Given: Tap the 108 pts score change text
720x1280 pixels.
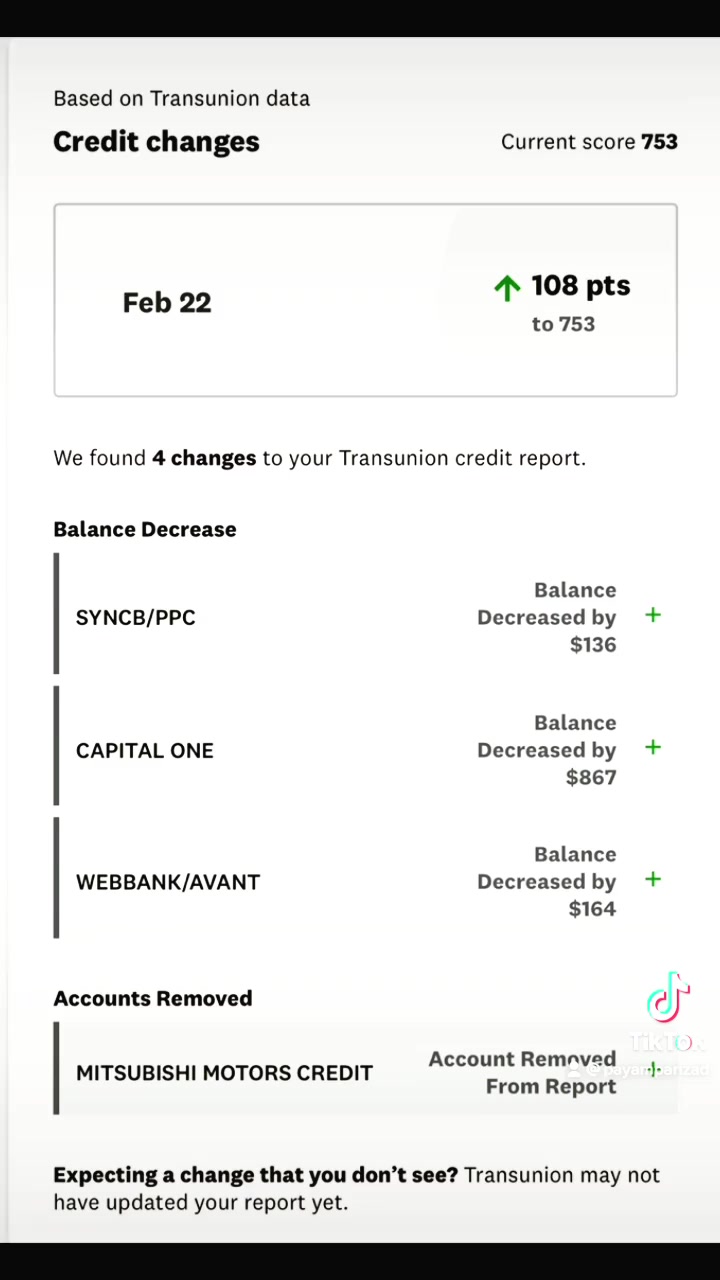Looking at the screenshot, I should click(x=581, y=286).
